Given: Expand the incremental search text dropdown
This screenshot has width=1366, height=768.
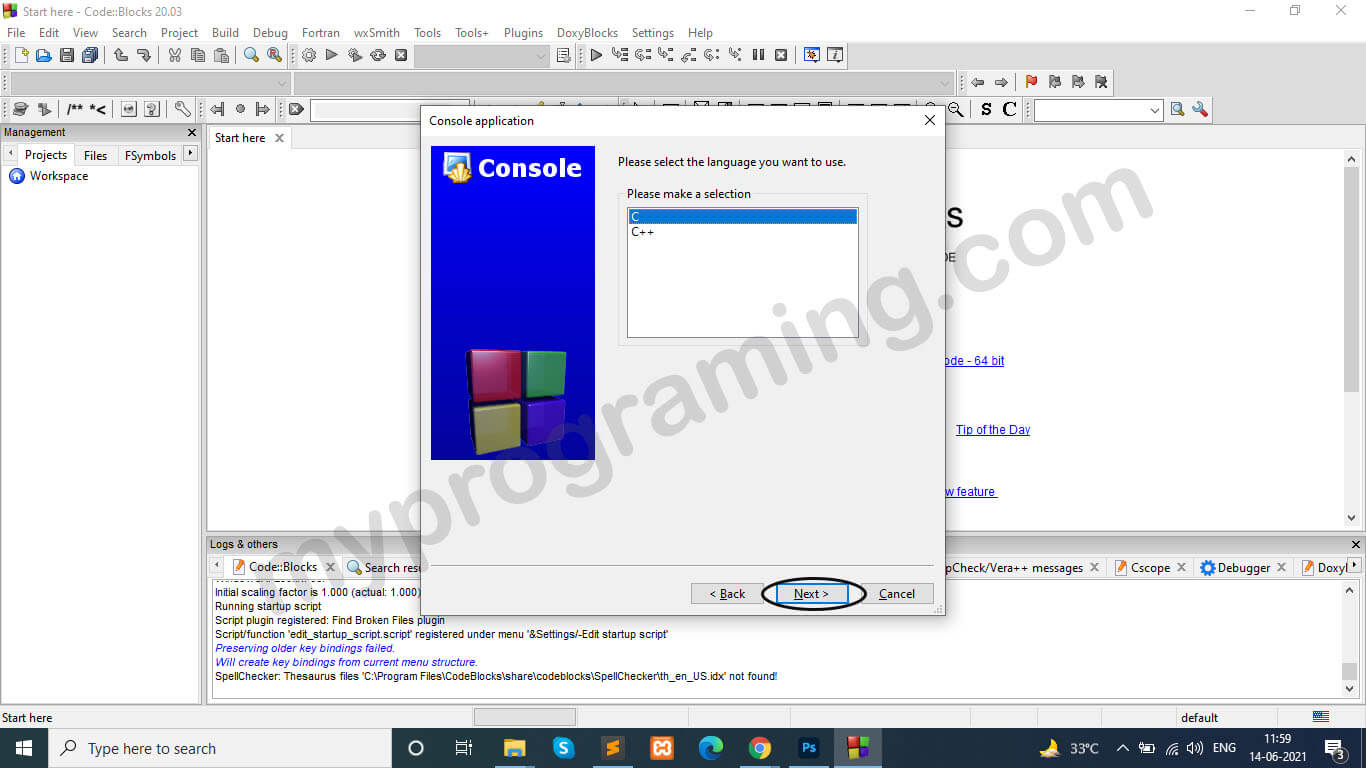Looking at the screenshot, I should click(1154, 110).
